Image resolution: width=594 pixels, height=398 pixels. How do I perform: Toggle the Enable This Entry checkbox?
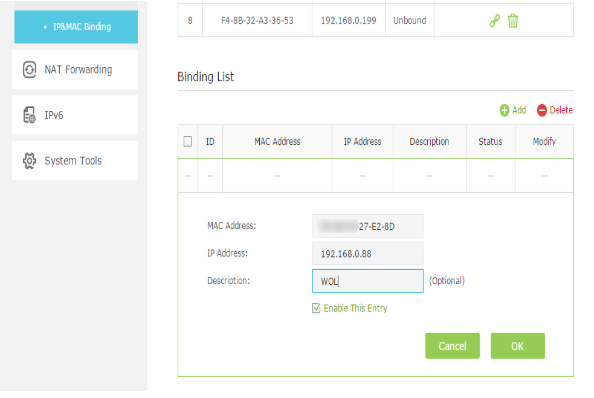(x=316, y=308)
